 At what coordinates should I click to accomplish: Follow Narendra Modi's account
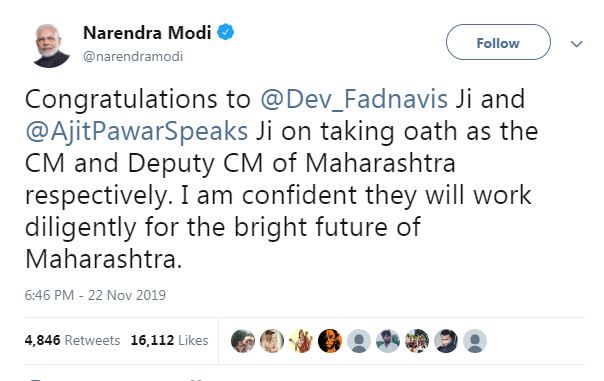tap(498, 42)
